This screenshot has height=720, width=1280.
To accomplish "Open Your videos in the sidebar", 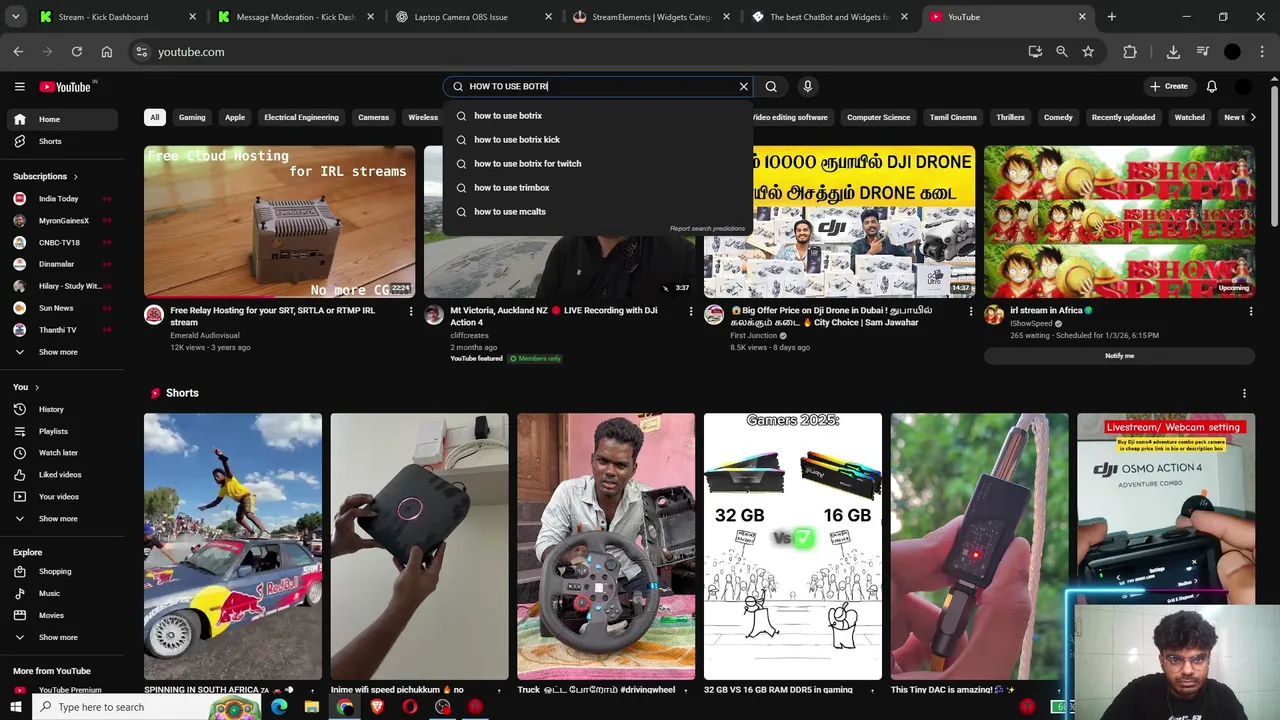I will [60, 497].
